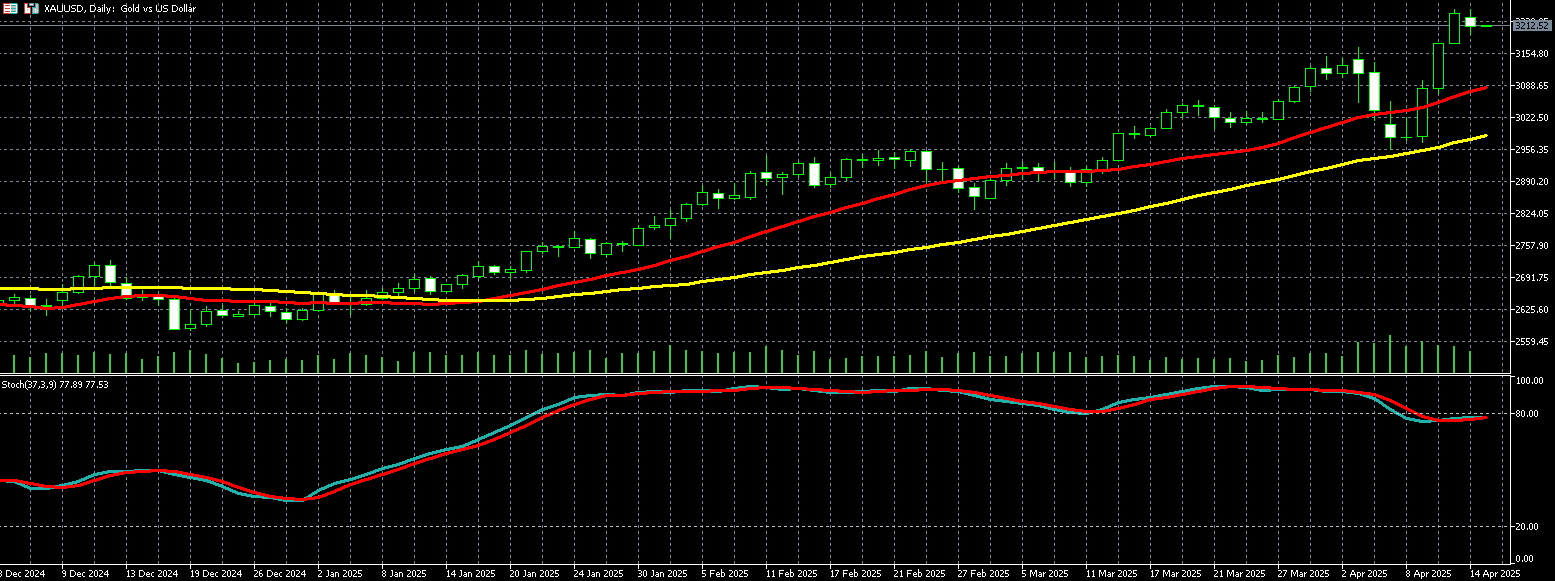Viewport: 1555px width, 581px height.
Task: Open the Depth of Market icon
Action: tap(31, 8)
